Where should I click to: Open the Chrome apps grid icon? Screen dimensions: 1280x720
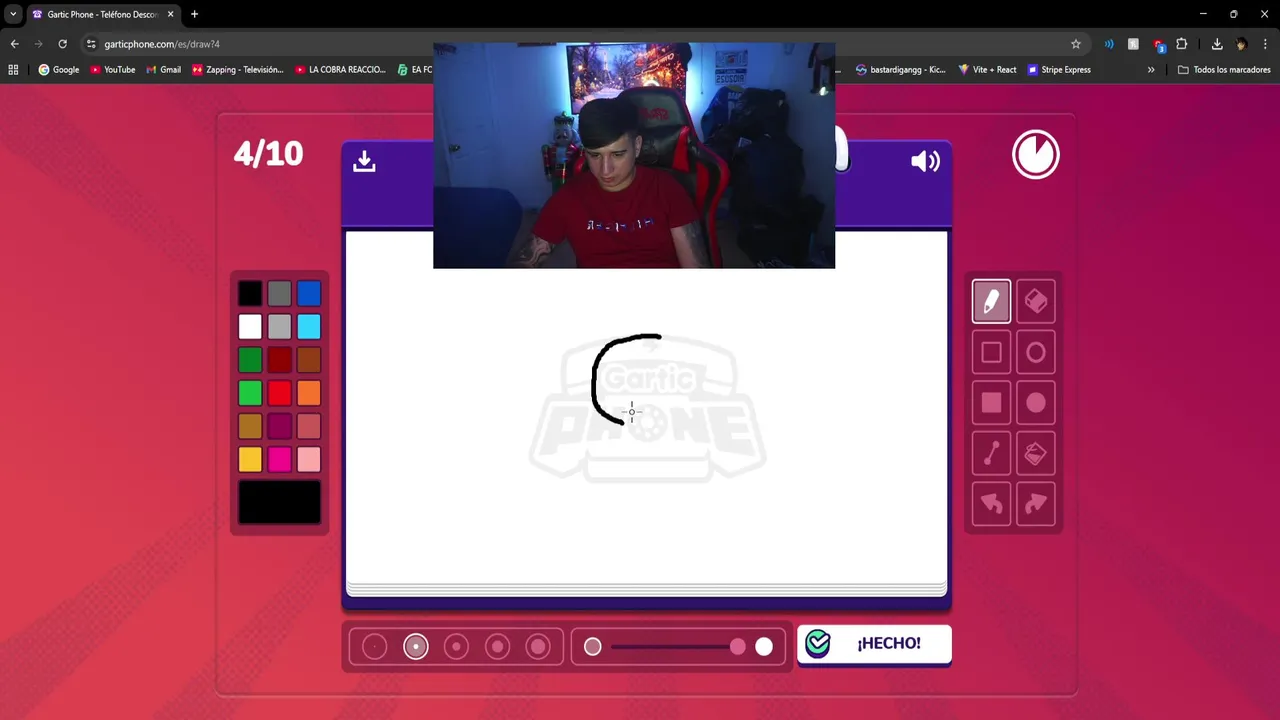pyautogui.click(x=13, y=70)
